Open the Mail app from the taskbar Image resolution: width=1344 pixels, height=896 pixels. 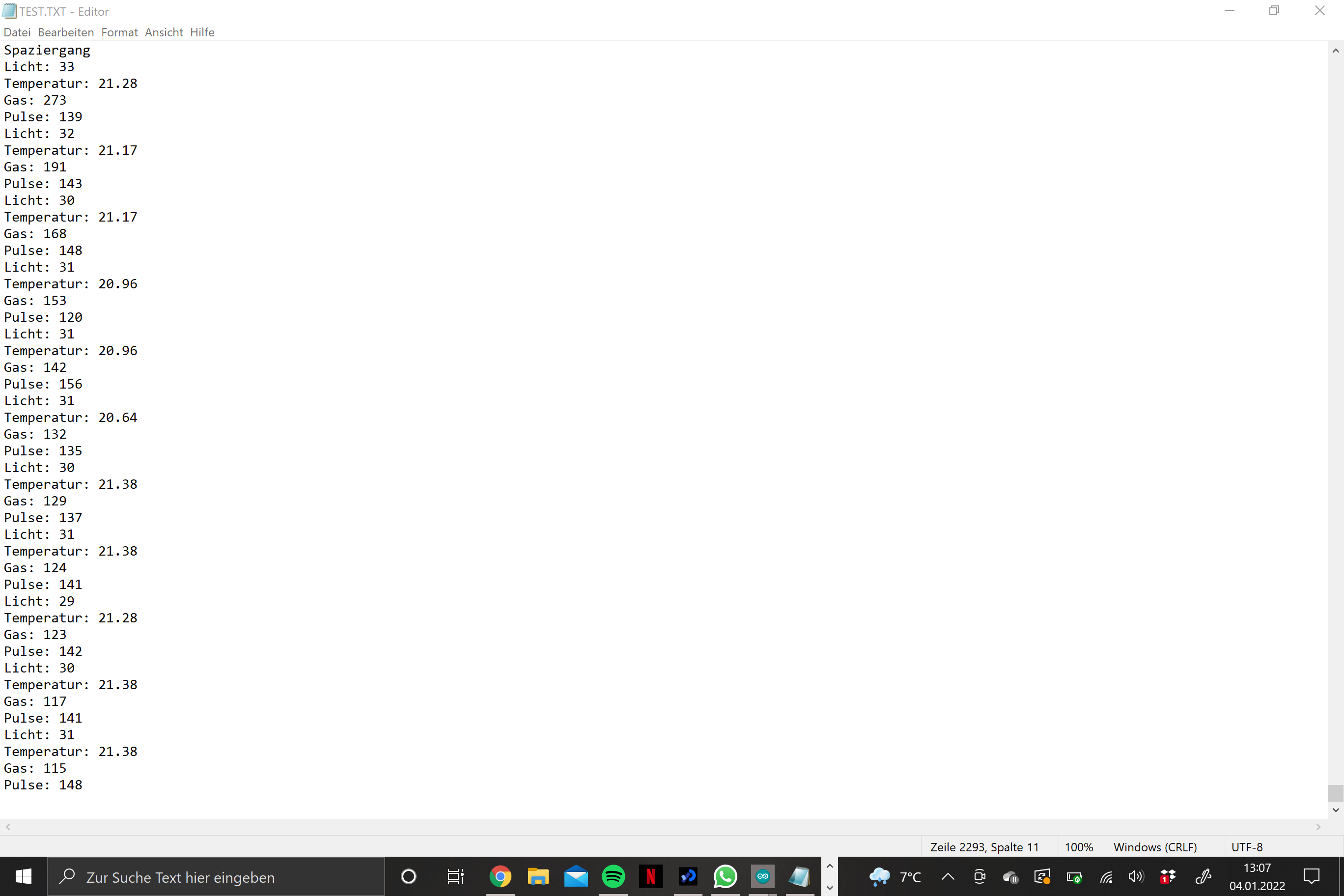(x=575, y=876)
